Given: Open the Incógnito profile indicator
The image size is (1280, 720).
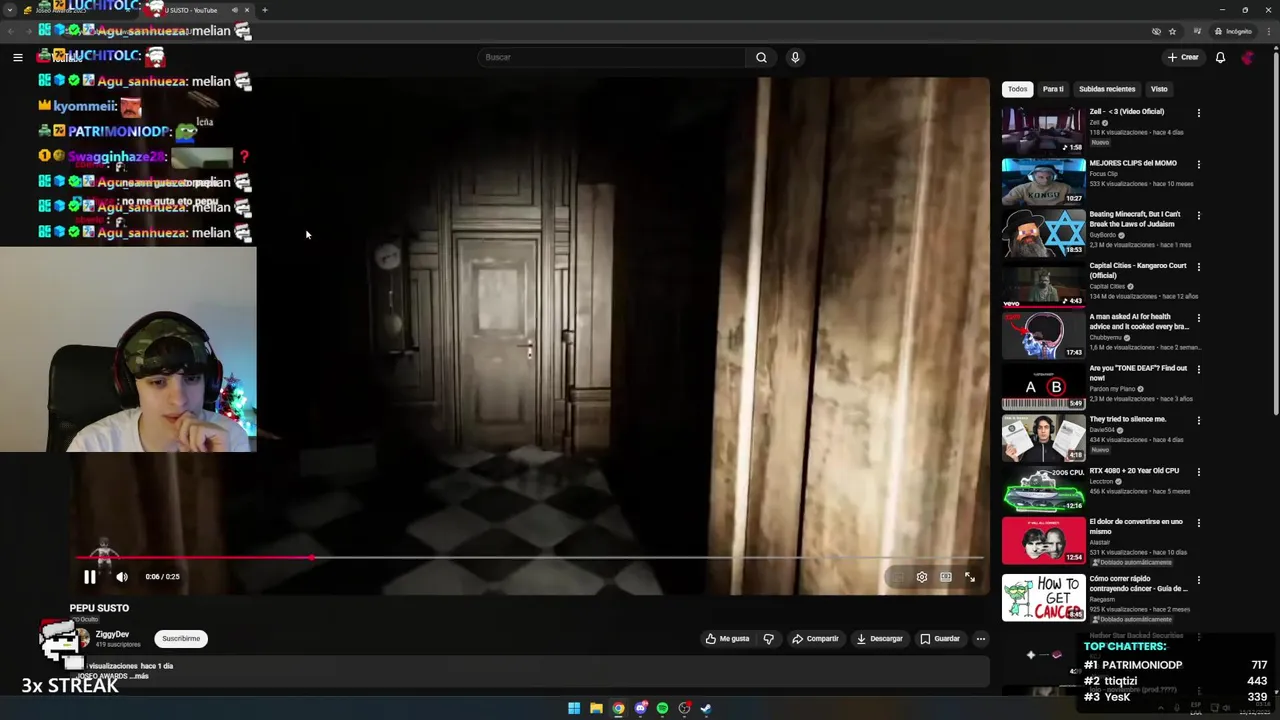Looking at the screenshot, I should tap(1232, 31).
